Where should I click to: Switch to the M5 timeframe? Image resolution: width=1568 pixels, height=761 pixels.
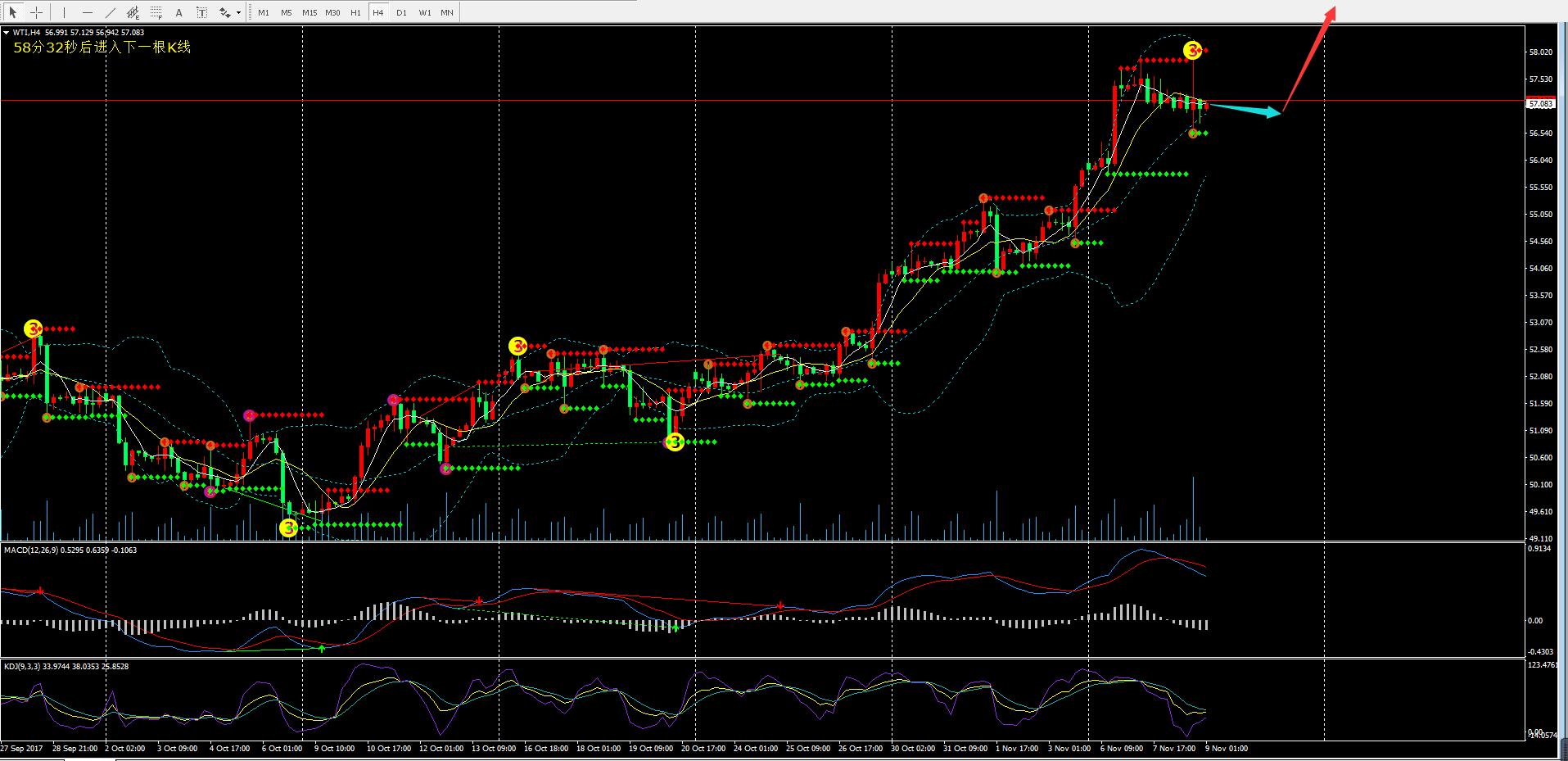pyautogui.click(x=287, y=12)
